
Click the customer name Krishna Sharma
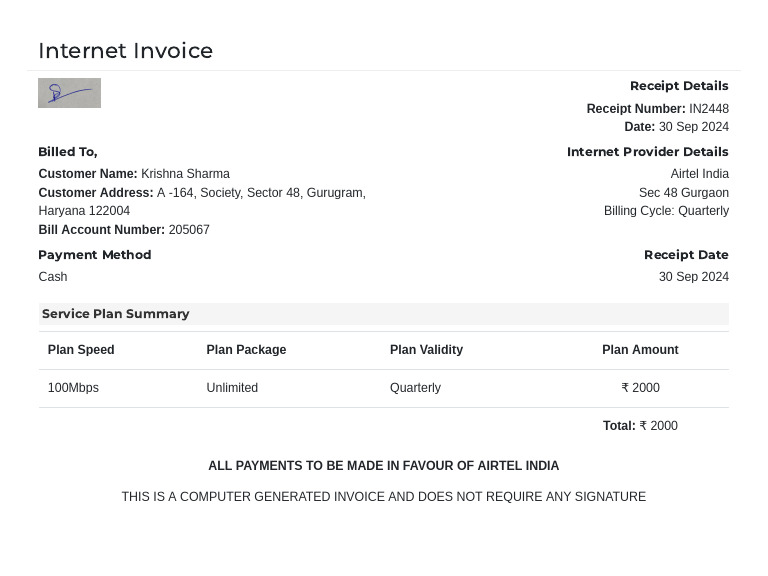(185, 174)
